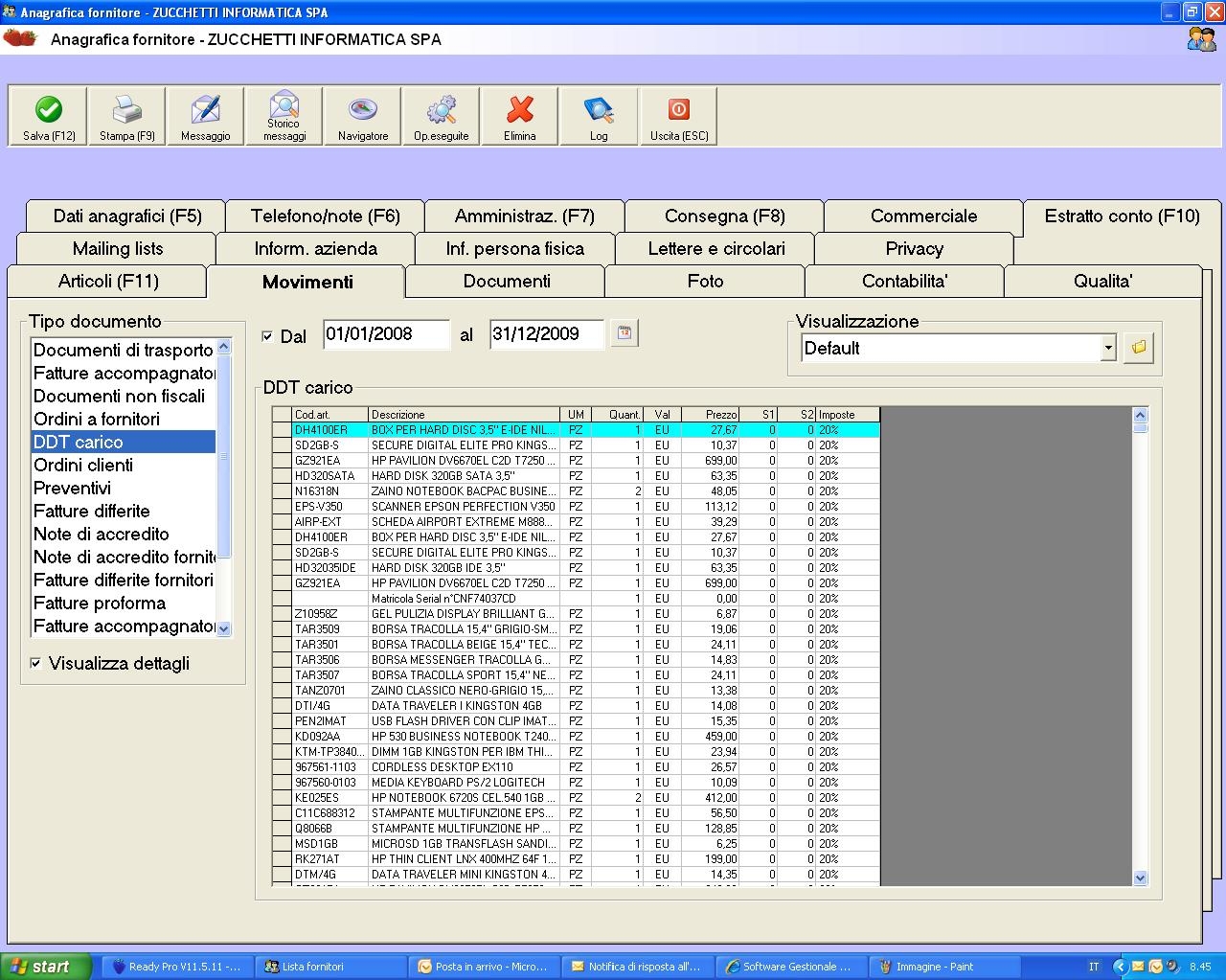Open the Log viewer icon
The height and width of the screenshot is (980, 1226).
[x=599, y=116]
